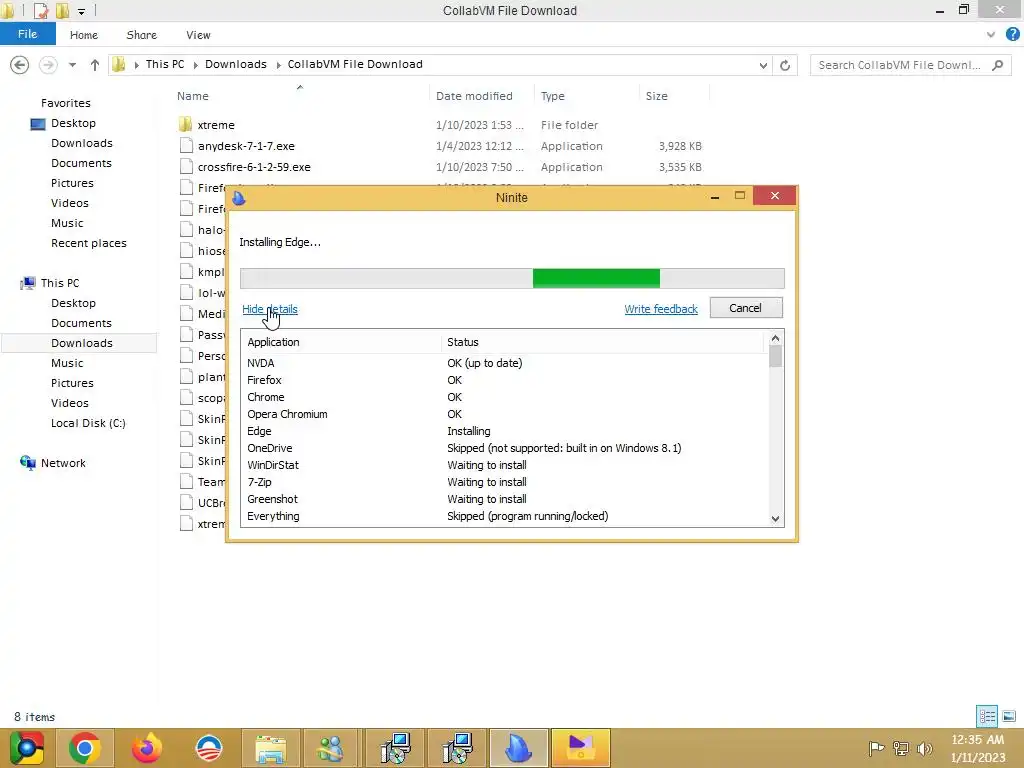Select crossfire-6-1-2-59.exe file
This screenshot has width=1024, height=768.
254,167
